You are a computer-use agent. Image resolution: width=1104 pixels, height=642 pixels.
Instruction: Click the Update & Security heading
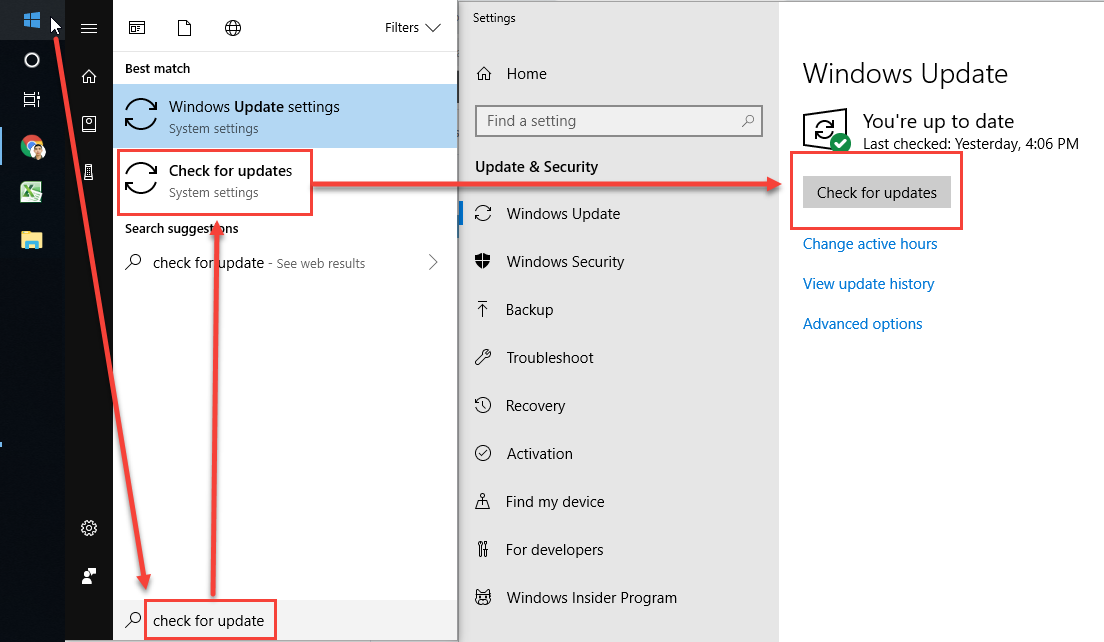pyautogui.click(x=537, y=167)
